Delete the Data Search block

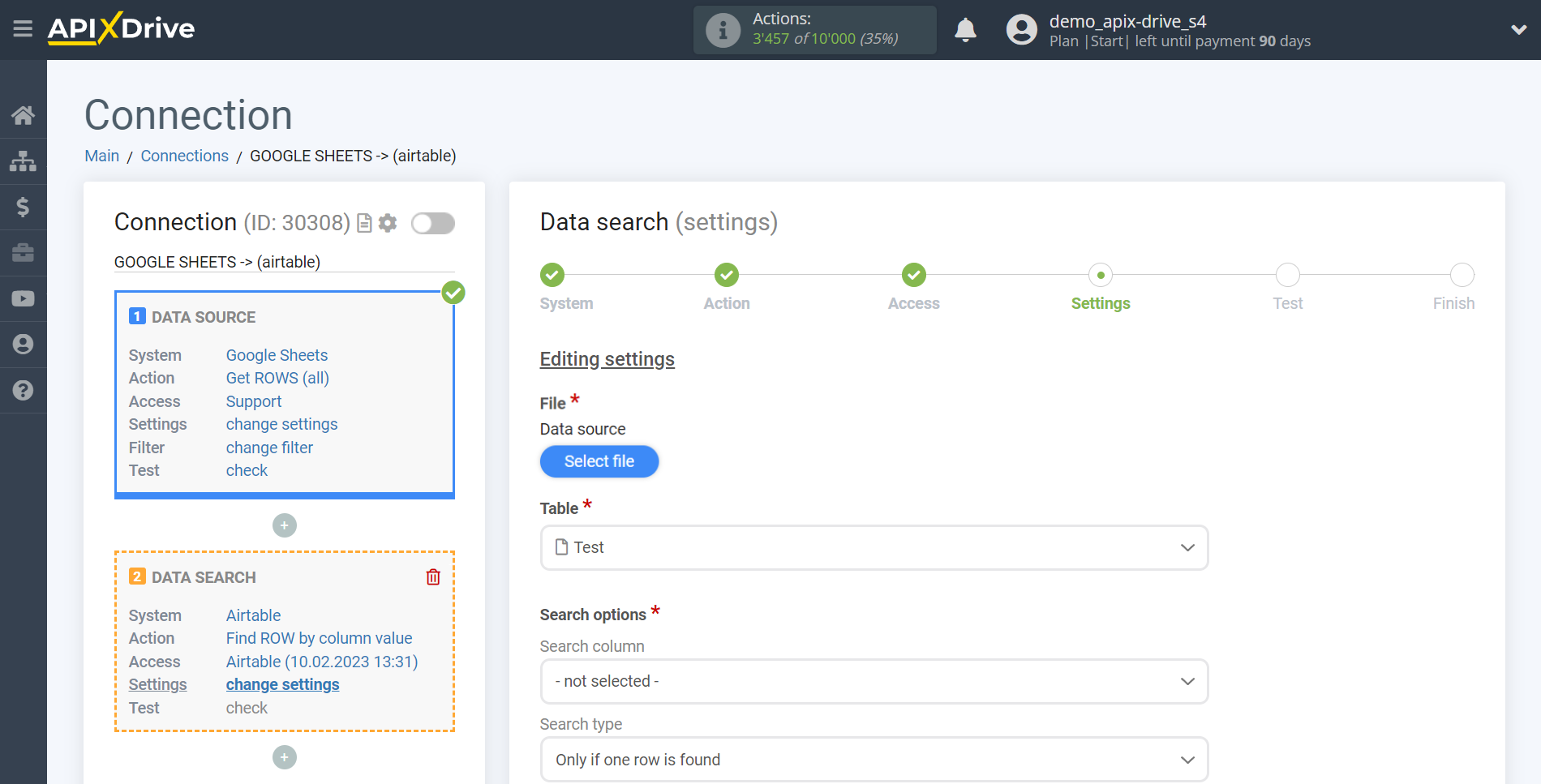pyautogui.click(x=433, y=577)
